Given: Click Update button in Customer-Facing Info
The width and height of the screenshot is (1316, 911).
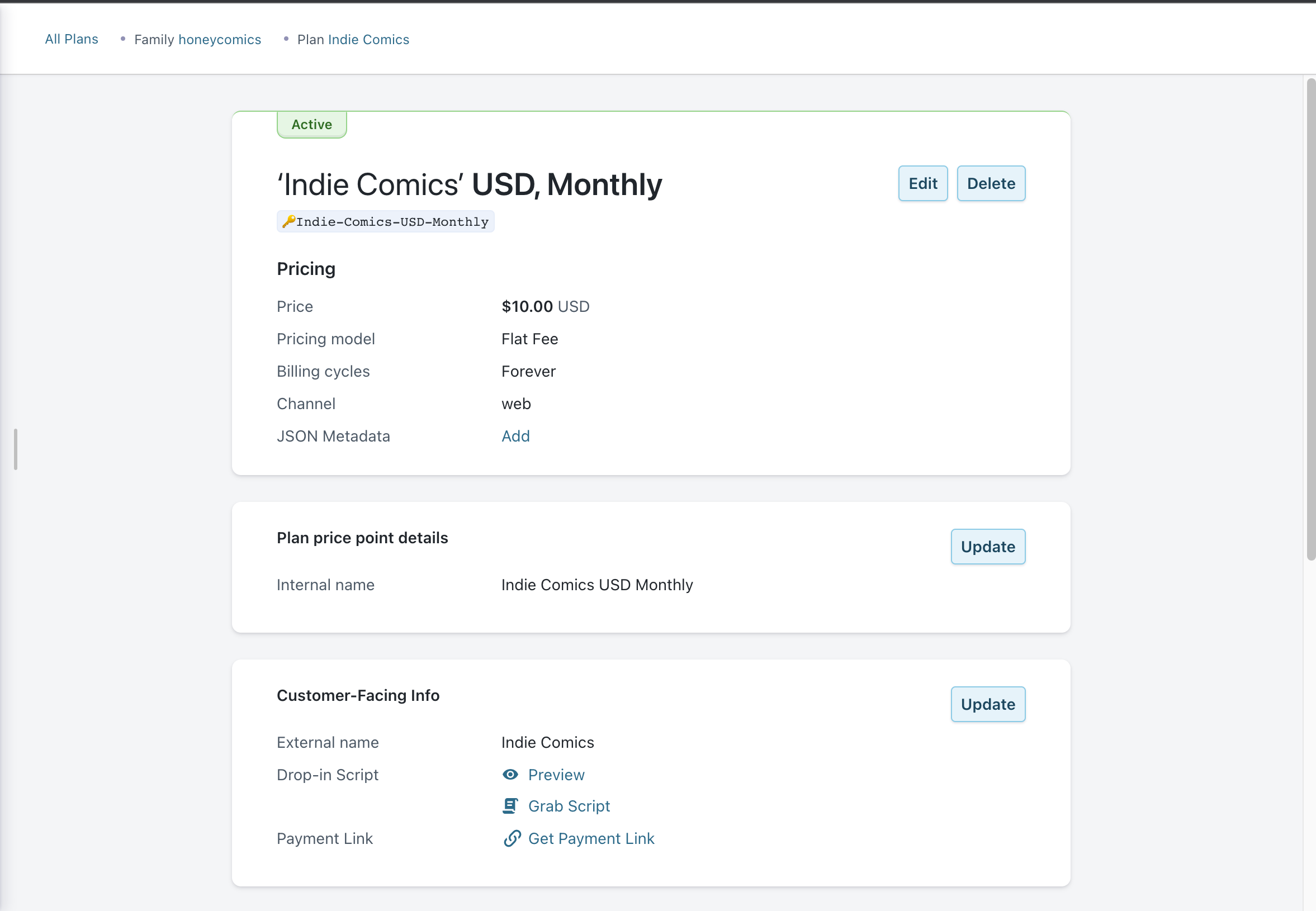Looking at the screenshot, I should click(988, 704).
